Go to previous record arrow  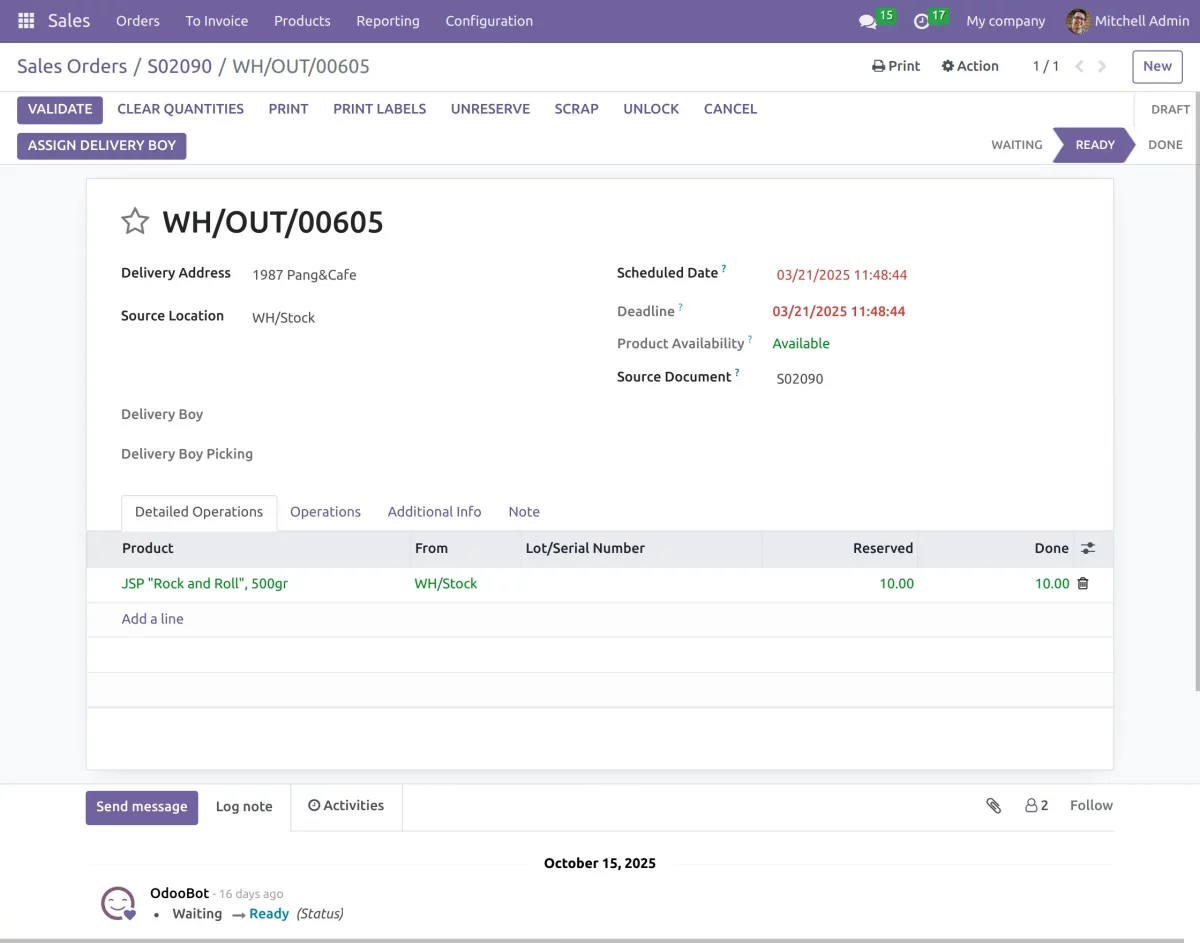click(1079, 67)
